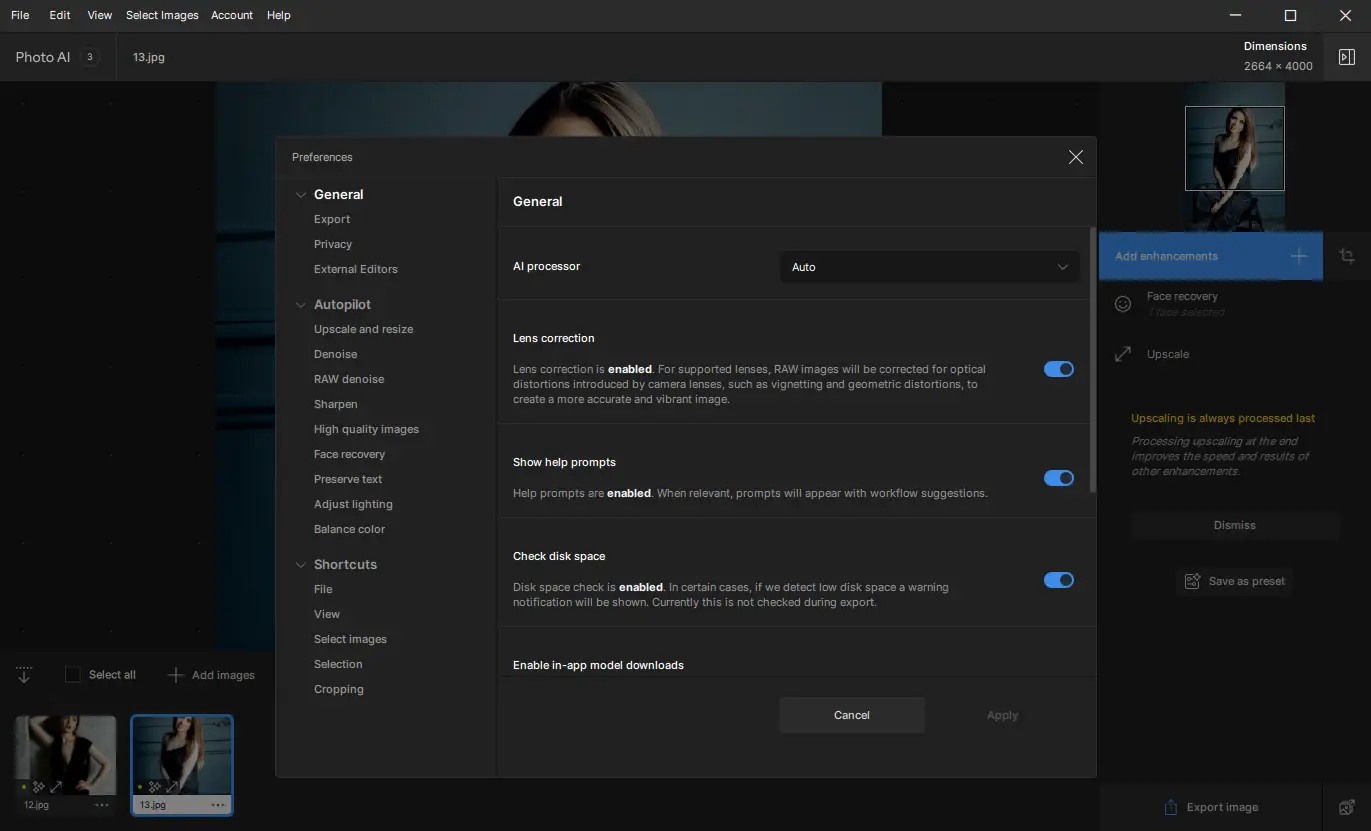
Task: Click the image stack icon at bottom right corner
Action: (x=1347, y=807)
